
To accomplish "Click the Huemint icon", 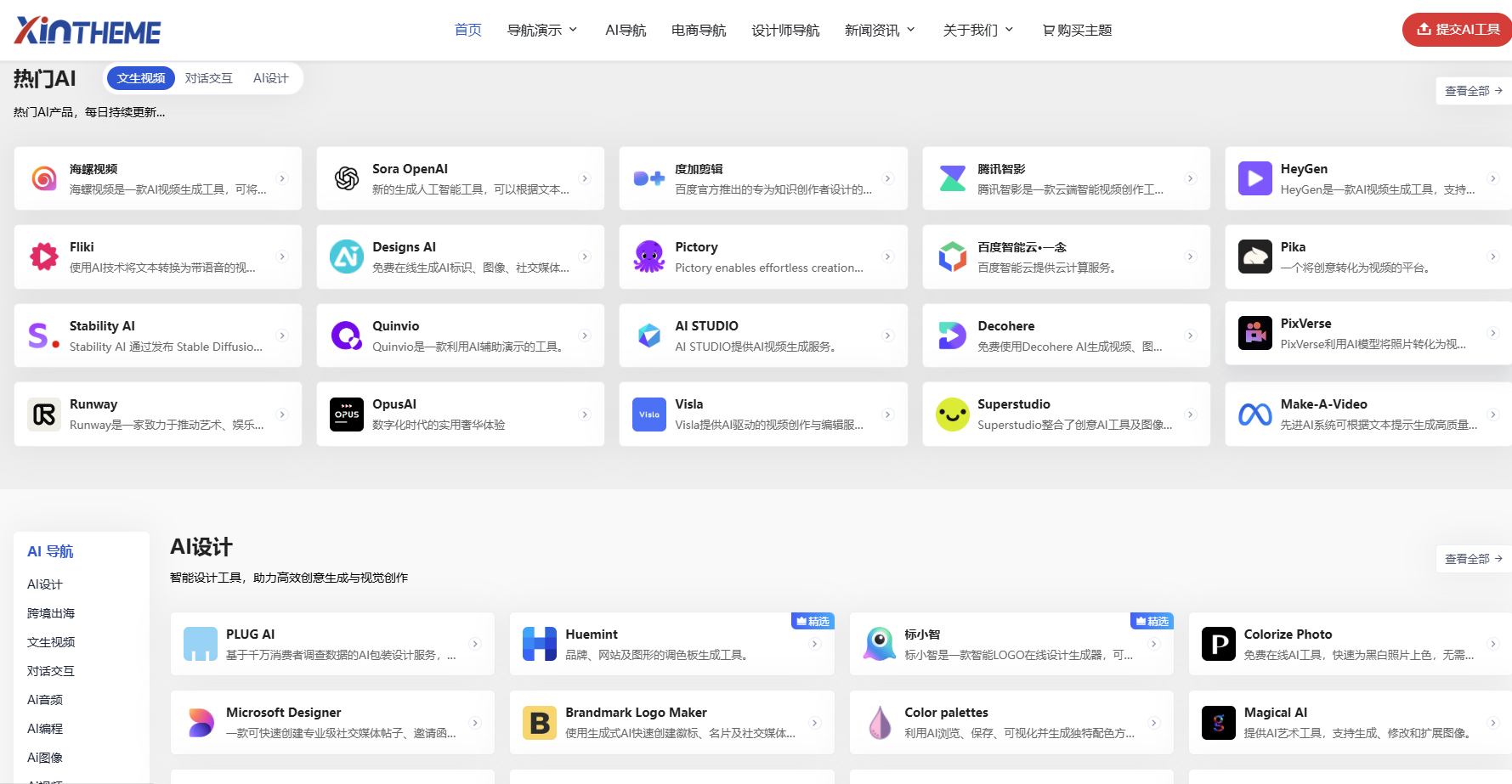I will point(540,644).
